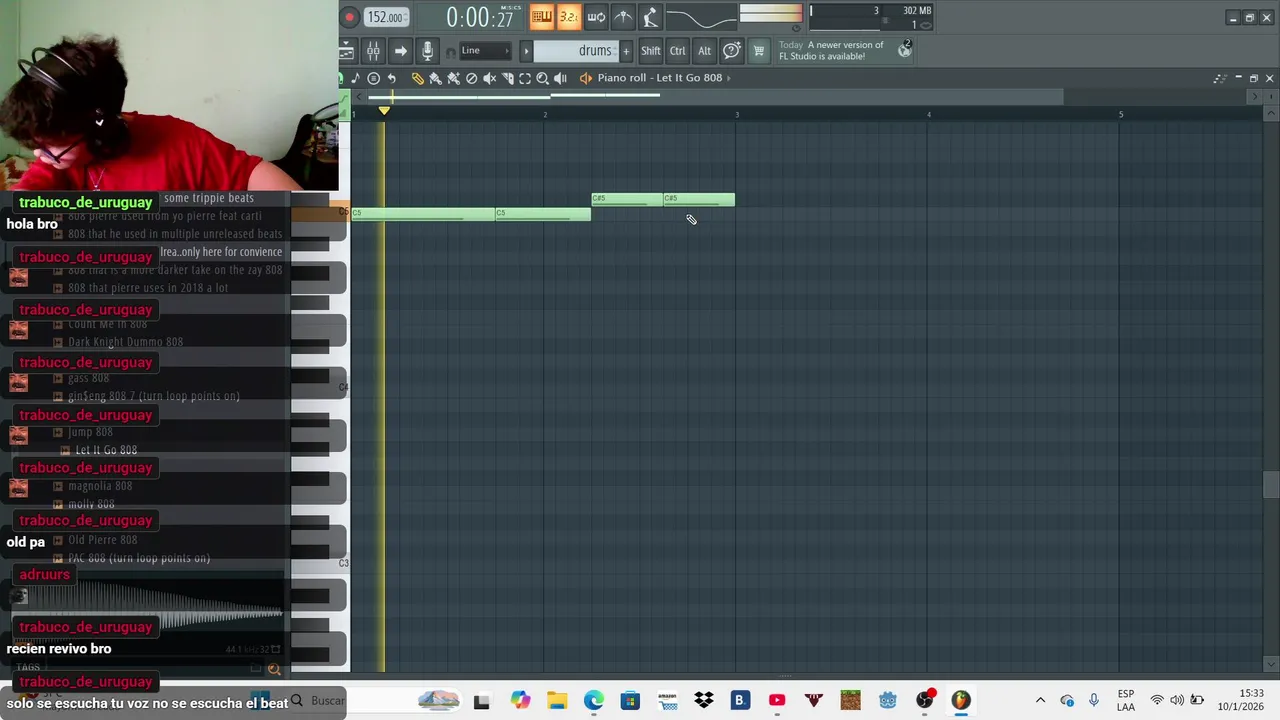Click the arrow left of drums pattern
1280x720 pixels.
click(526, 51)
